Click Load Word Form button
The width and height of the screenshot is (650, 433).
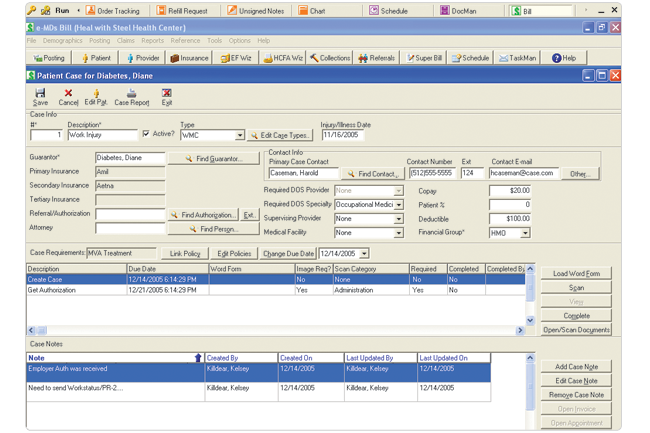[x=576, y=273]
